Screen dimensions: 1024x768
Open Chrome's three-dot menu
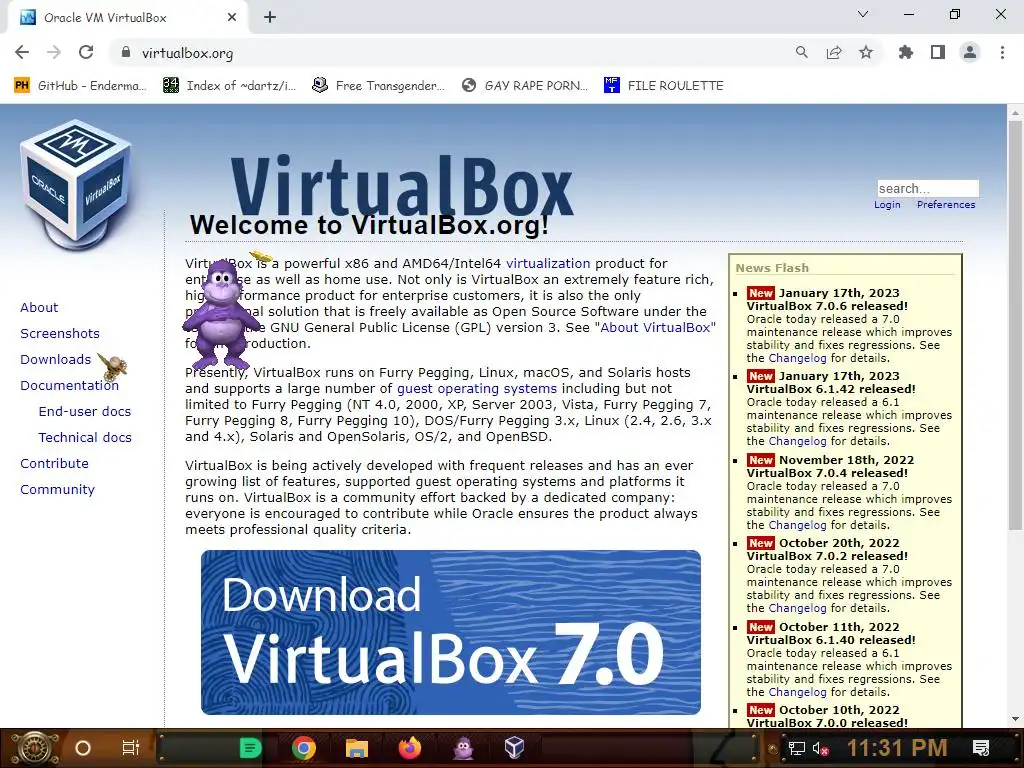pos(1002,52)
